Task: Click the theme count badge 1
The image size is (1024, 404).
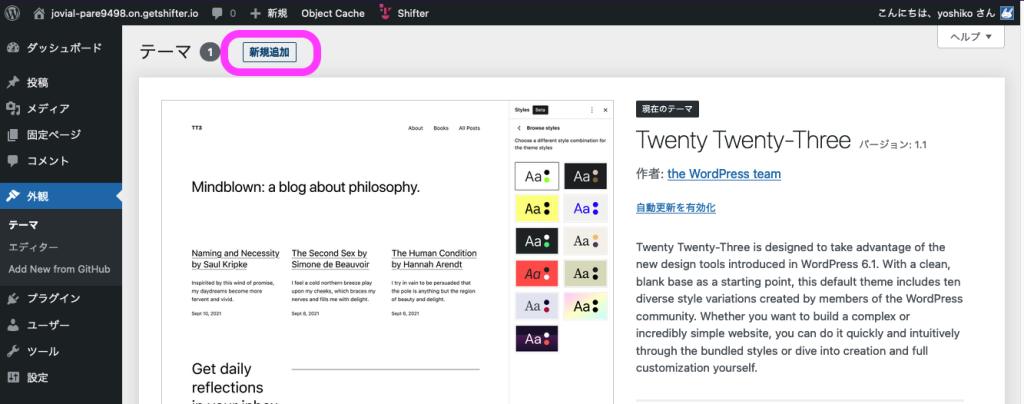Action: tap(210, 53)
